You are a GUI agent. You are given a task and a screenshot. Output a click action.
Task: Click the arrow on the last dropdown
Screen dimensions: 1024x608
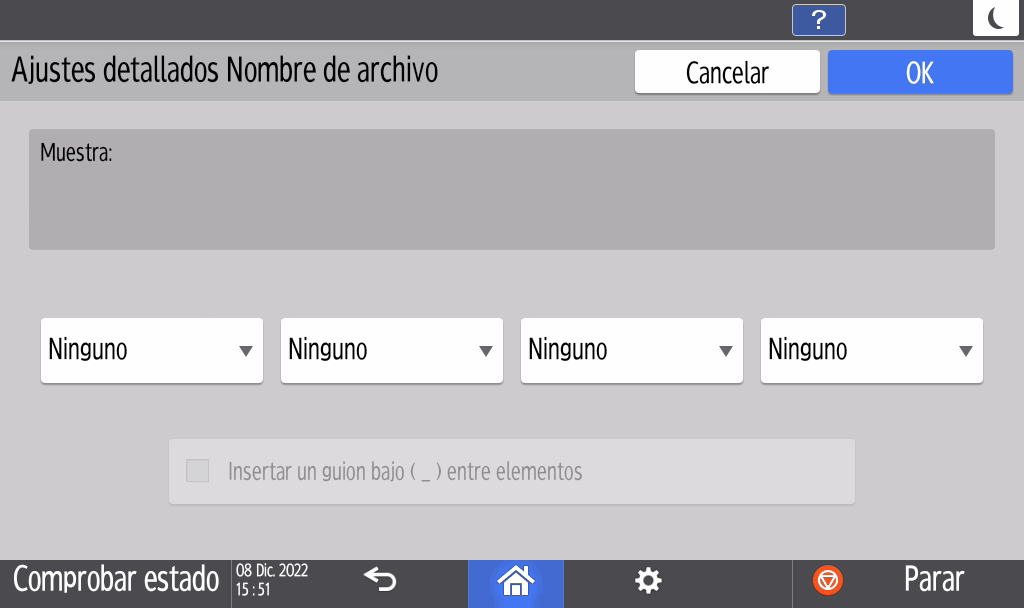tap(966, 351)
